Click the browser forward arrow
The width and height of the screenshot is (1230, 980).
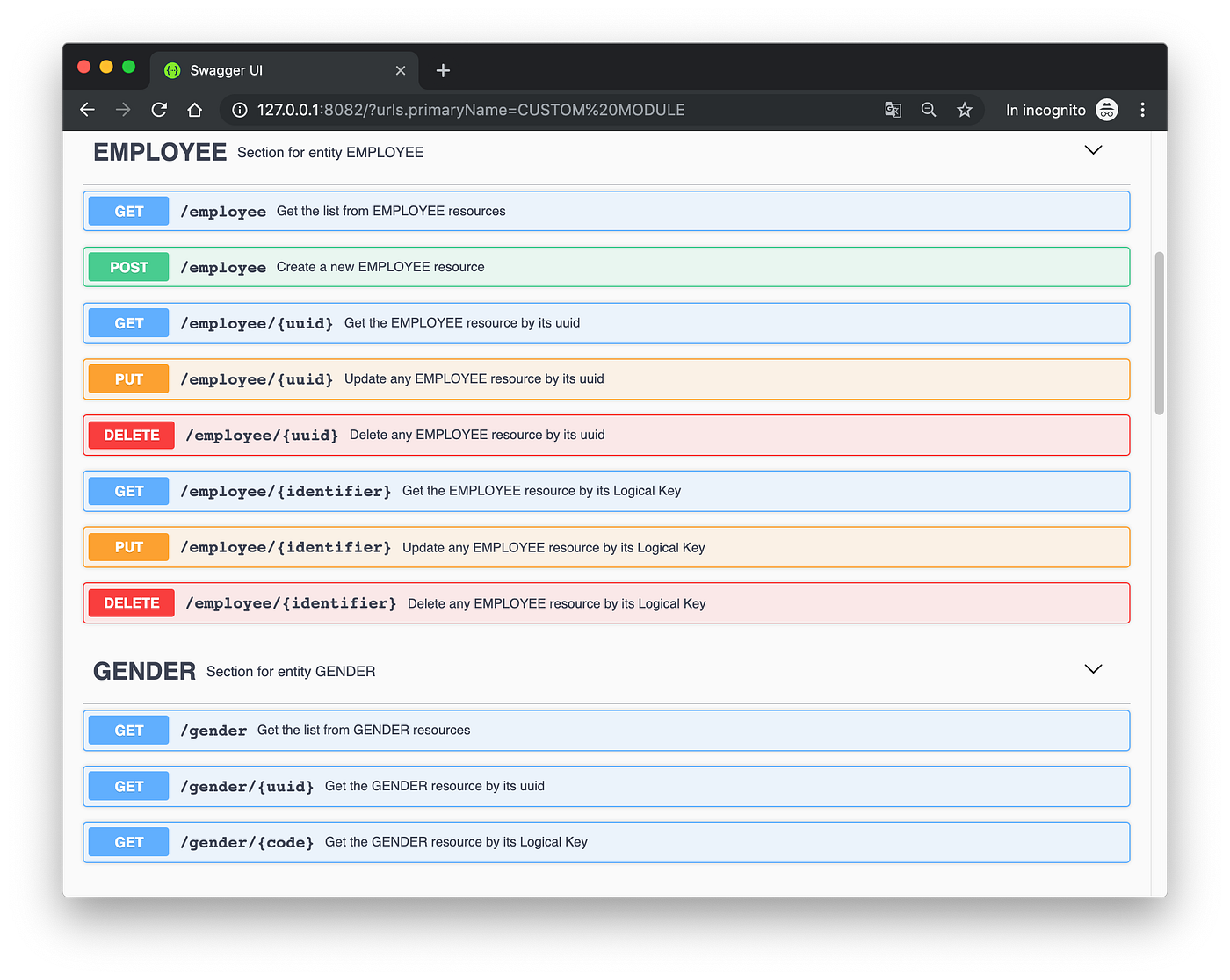(x=123, y=109)
